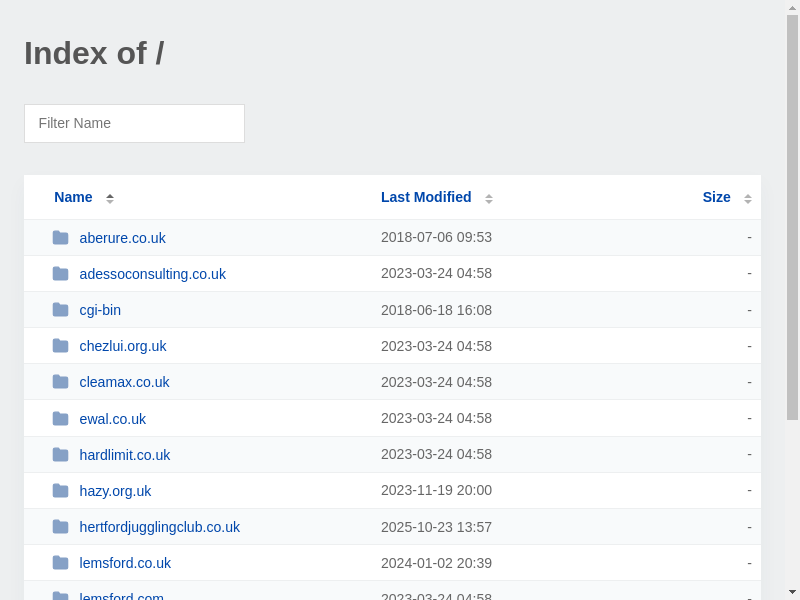Toggle sort arrows beside Last Modified

click(489, 198)
